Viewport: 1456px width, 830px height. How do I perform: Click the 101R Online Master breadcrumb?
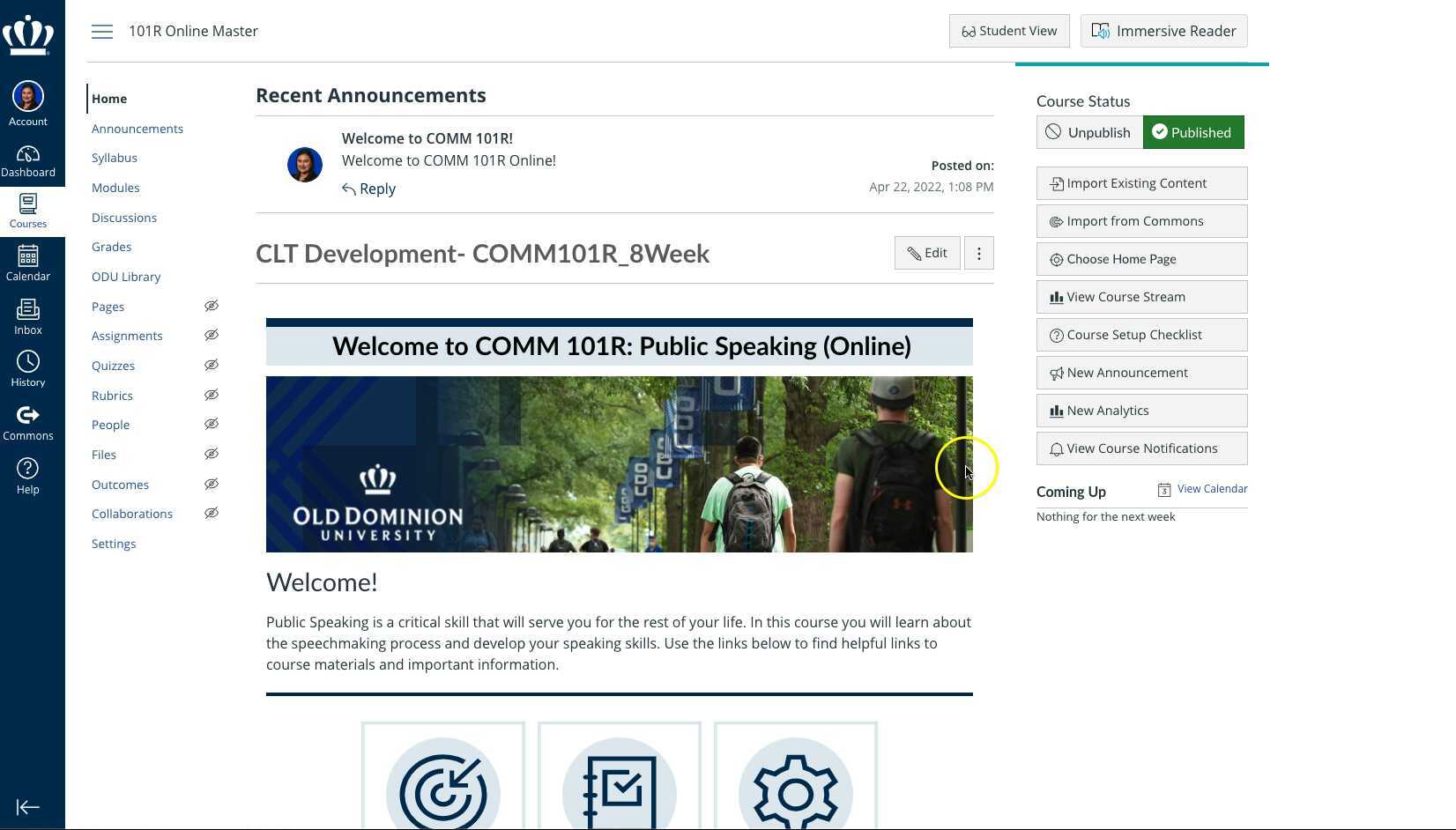194,31
